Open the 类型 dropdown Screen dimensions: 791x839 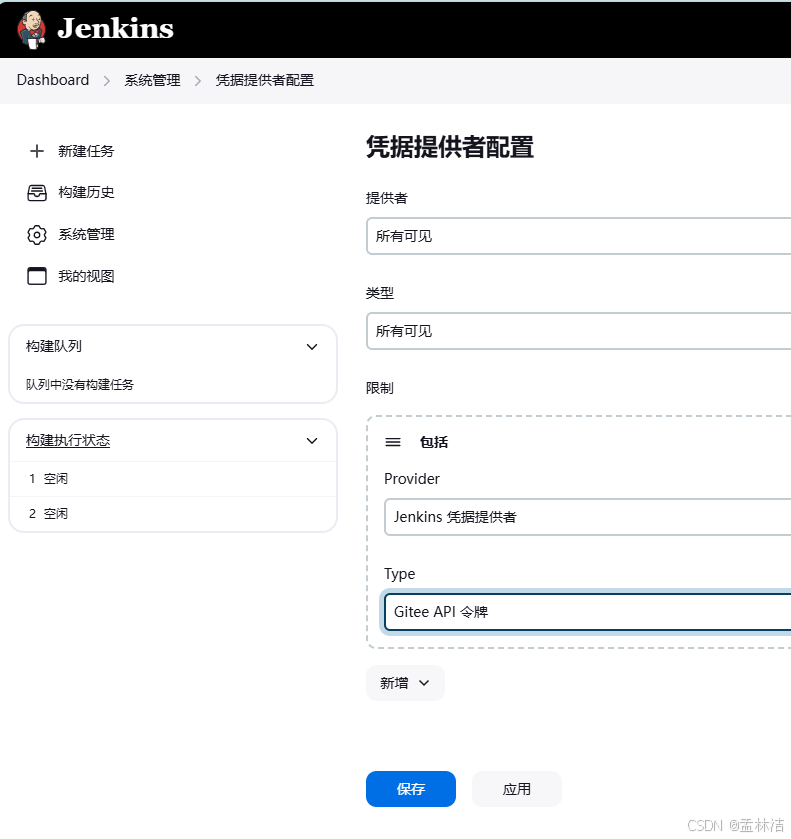579,331
